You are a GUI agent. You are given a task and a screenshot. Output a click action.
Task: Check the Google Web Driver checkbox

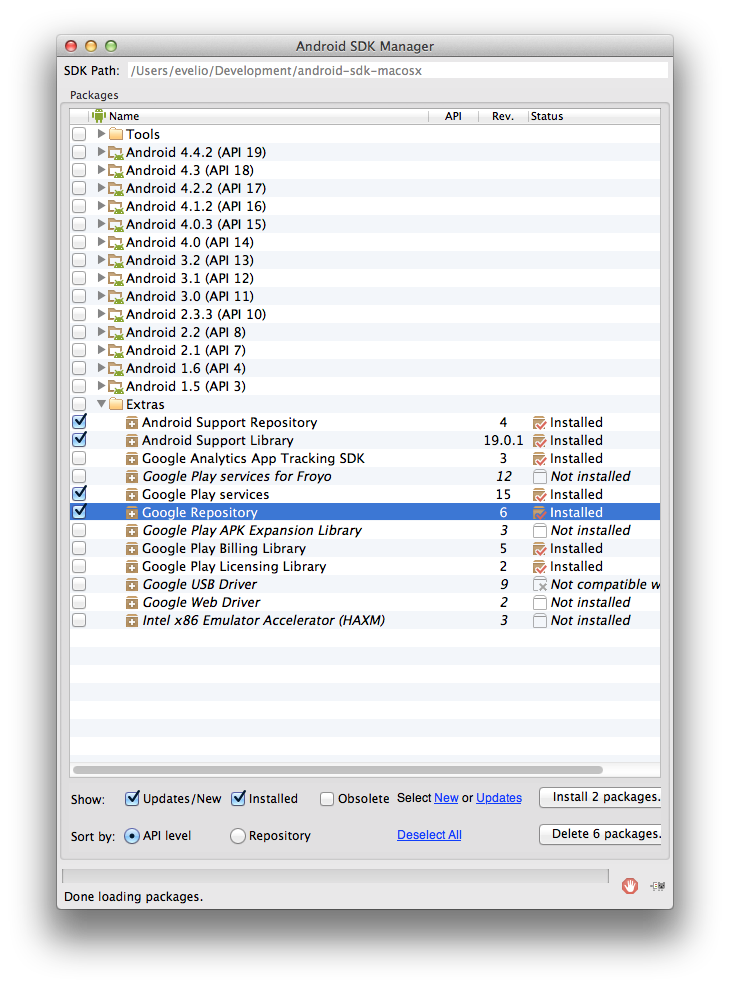pyautogui.click(x=79, y=602)
